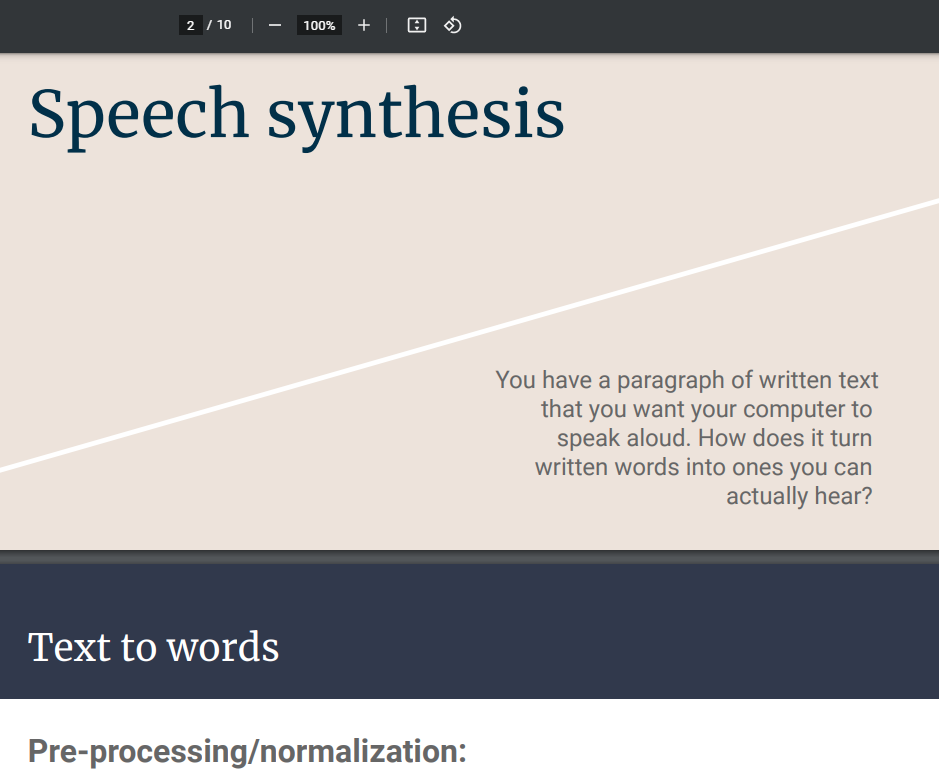
Task: Toggle the fit to page icon
Action: [417, 25]
